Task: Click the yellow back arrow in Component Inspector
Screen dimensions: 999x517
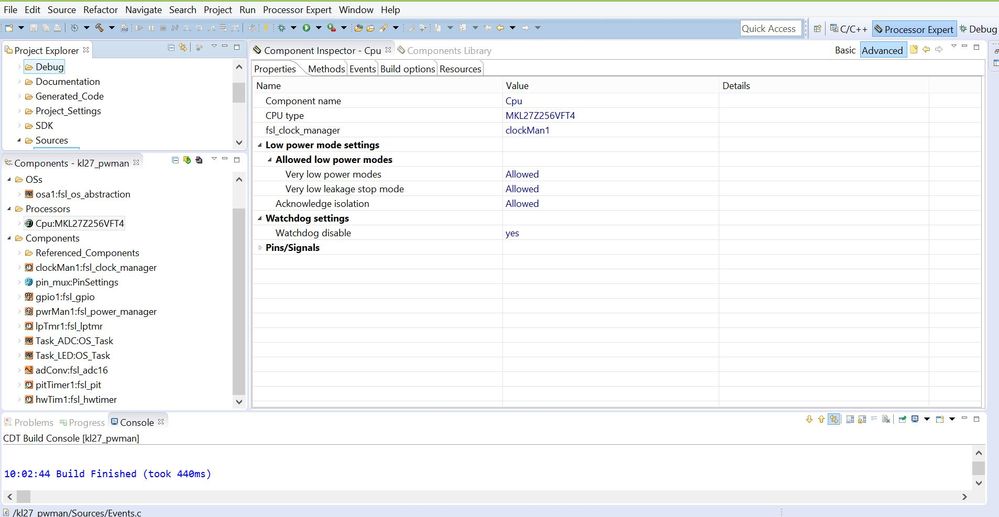Action: point(926,50)
